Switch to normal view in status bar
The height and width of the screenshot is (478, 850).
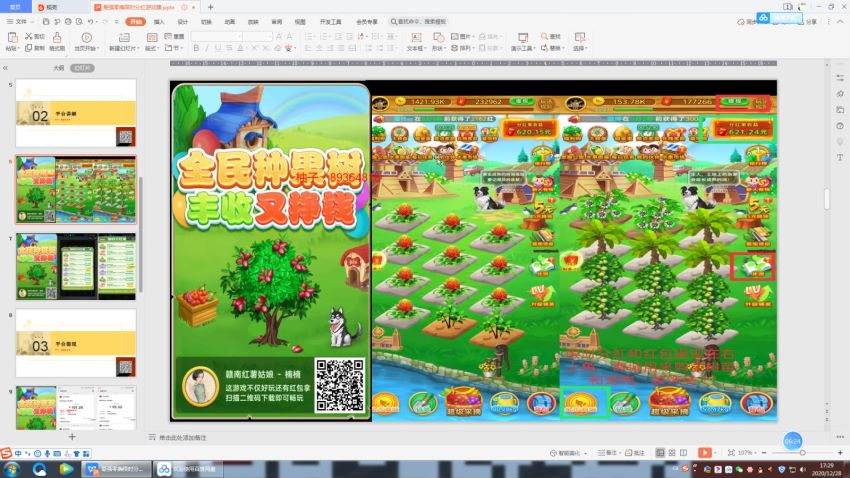[660, 453]
